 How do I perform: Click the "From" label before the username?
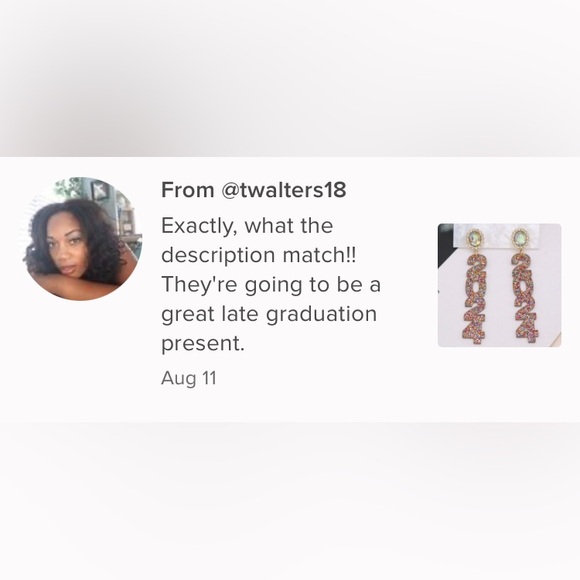188,190
